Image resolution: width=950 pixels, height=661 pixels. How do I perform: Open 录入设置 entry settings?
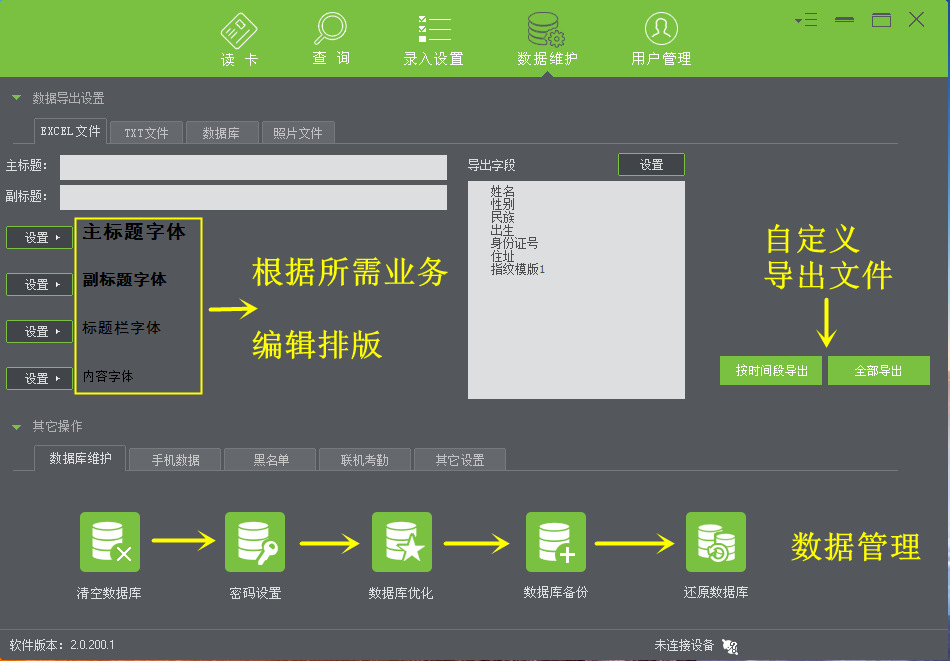coord(435,37)
